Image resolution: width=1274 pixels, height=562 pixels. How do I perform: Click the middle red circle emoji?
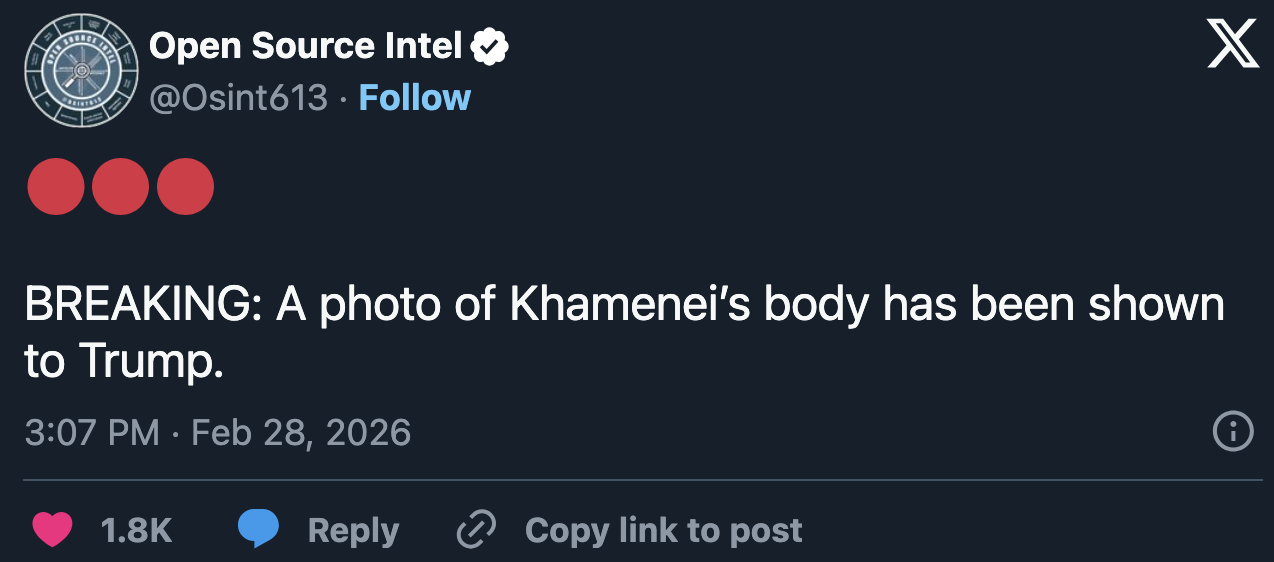tap(121, 187)
